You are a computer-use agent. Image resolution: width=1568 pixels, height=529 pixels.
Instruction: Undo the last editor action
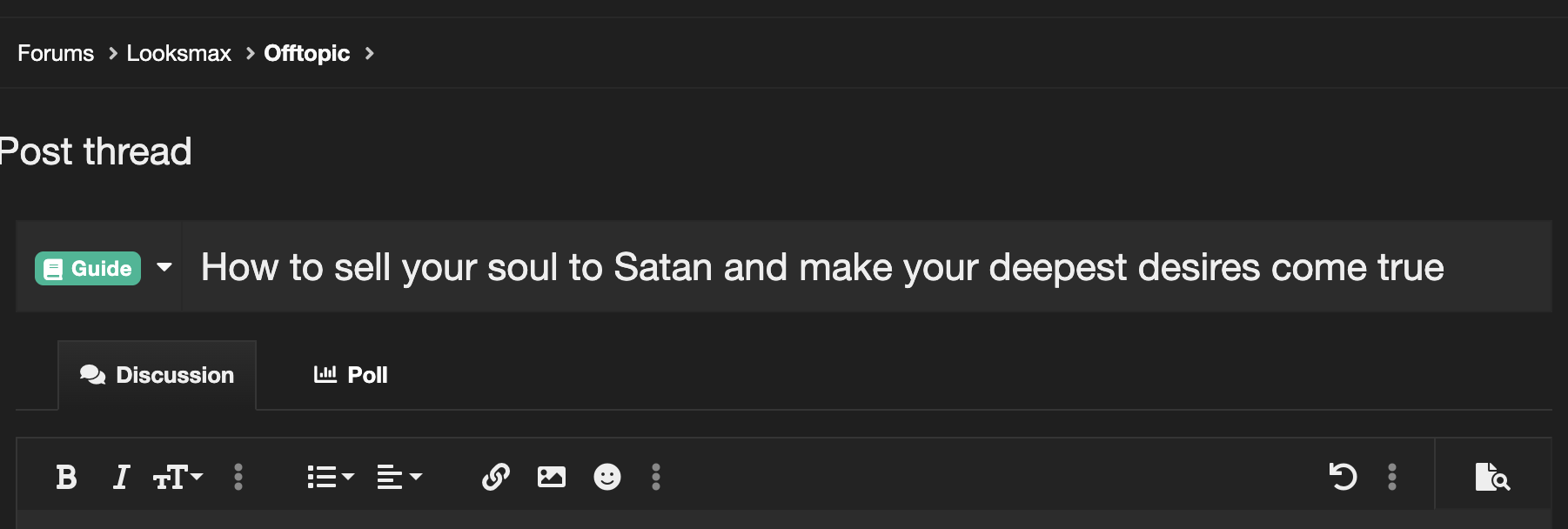1343,477
